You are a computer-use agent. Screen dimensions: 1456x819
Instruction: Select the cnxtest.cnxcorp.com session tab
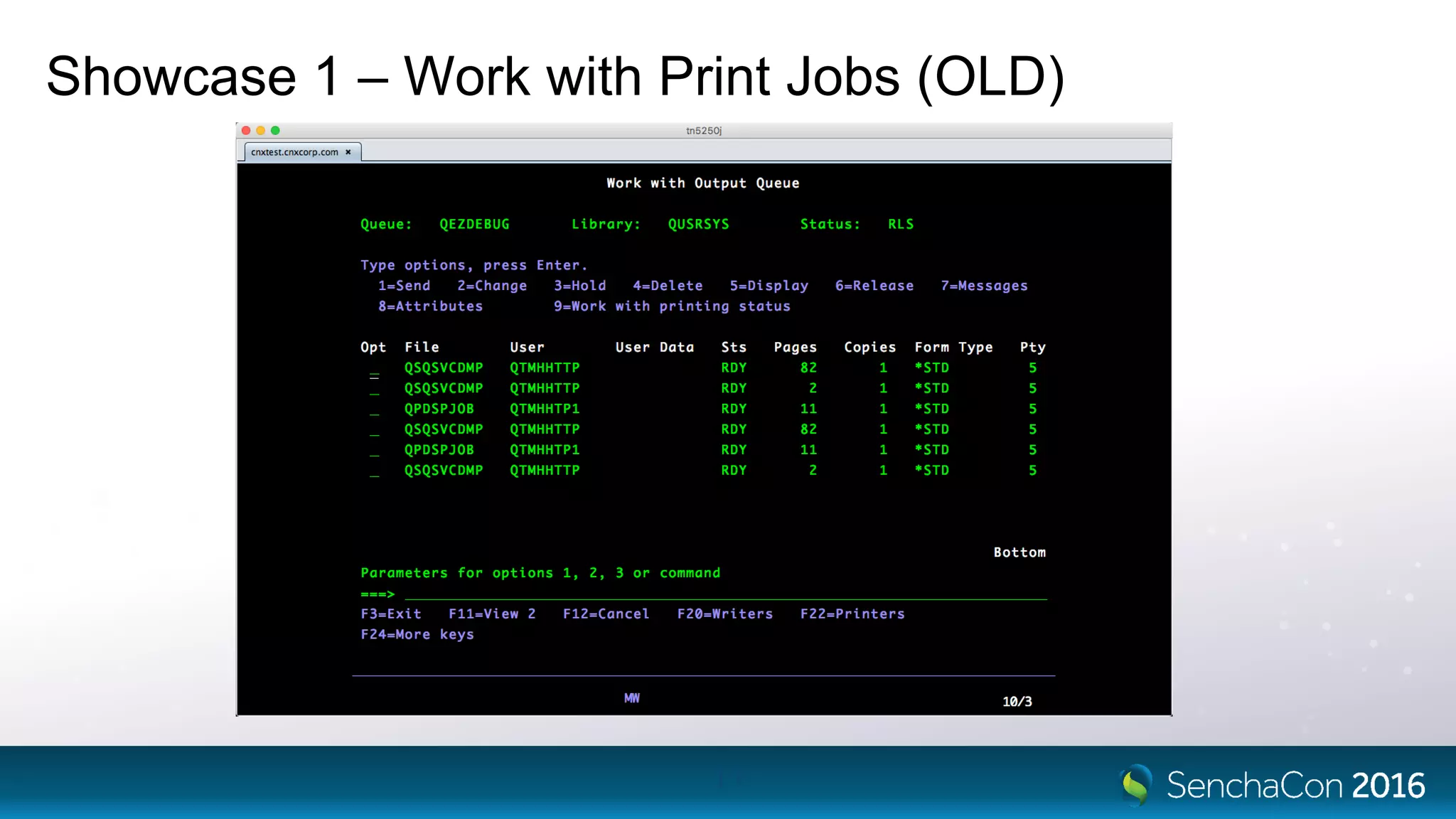click(x=302, y=152)
